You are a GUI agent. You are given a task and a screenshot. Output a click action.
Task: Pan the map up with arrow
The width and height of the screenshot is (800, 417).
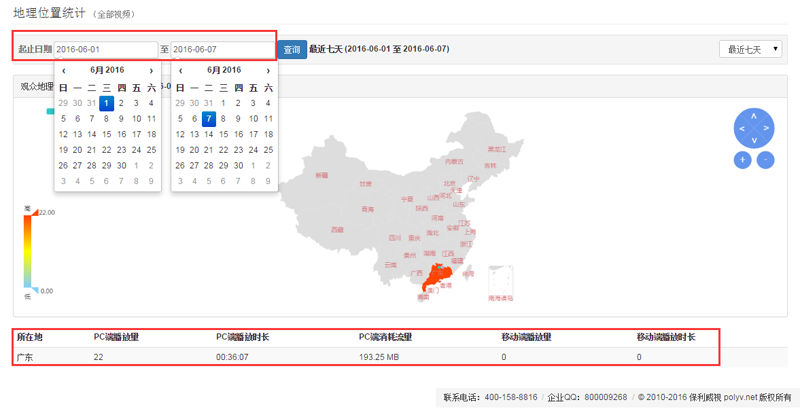(x=753, y=116)
